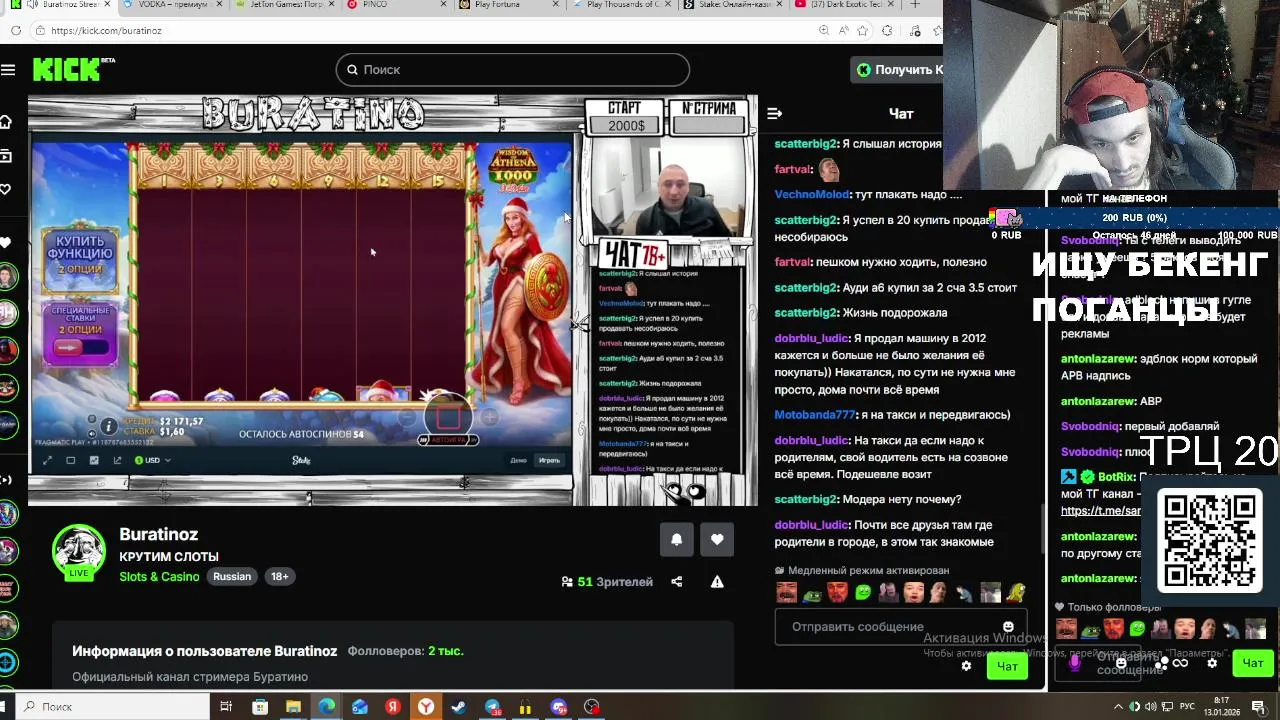Viewport: 1280px width, 720px height.
Task: Switch to PINCO browser tab
Action: tap(395, 5)
